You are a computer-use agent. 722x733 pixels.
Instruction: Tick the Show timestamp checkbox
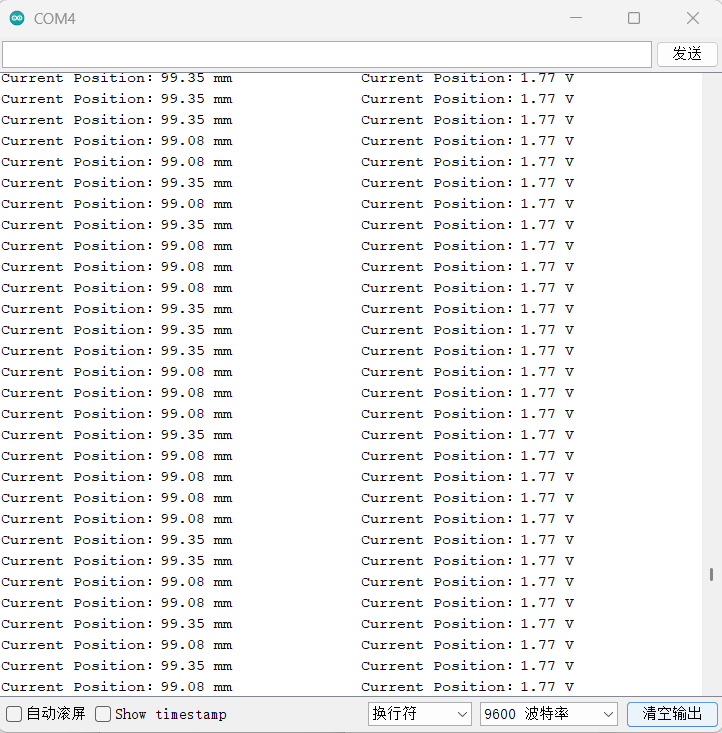click(x=103, y=714)
